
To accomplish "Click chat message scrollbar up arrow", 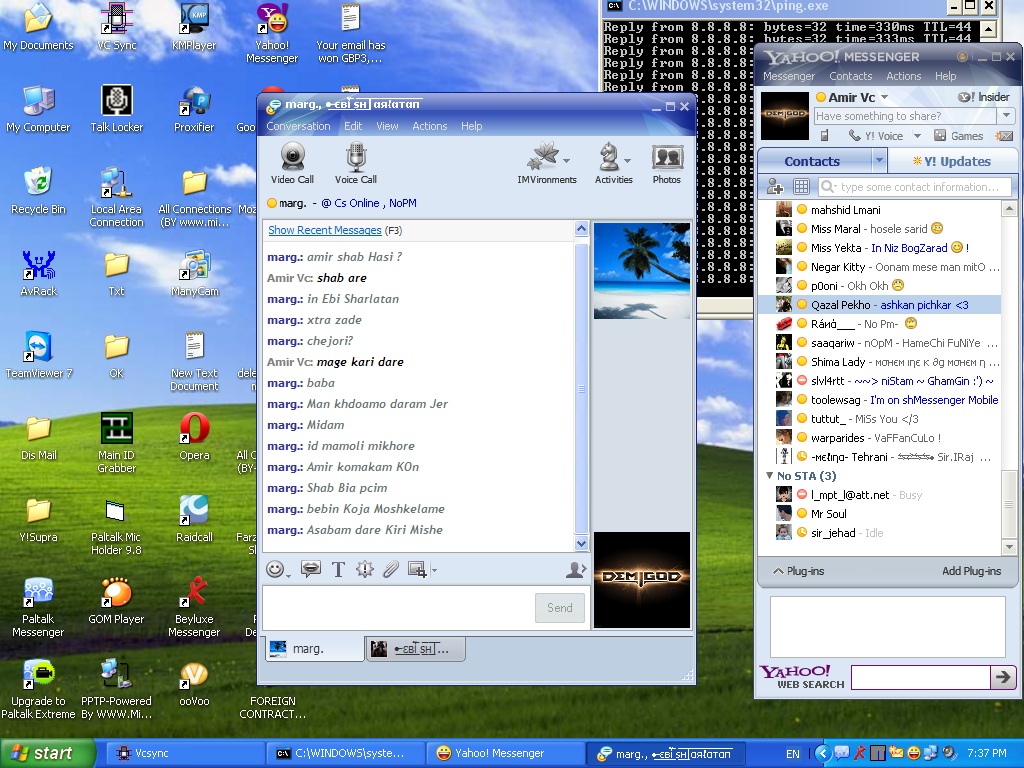I will [x=581, y=229].
